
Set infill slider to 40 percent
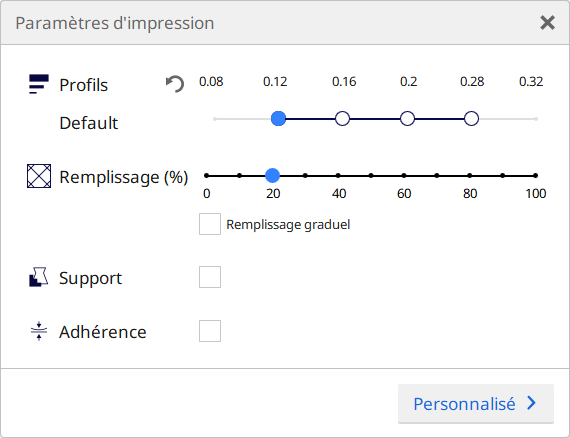tap(338, 176)
